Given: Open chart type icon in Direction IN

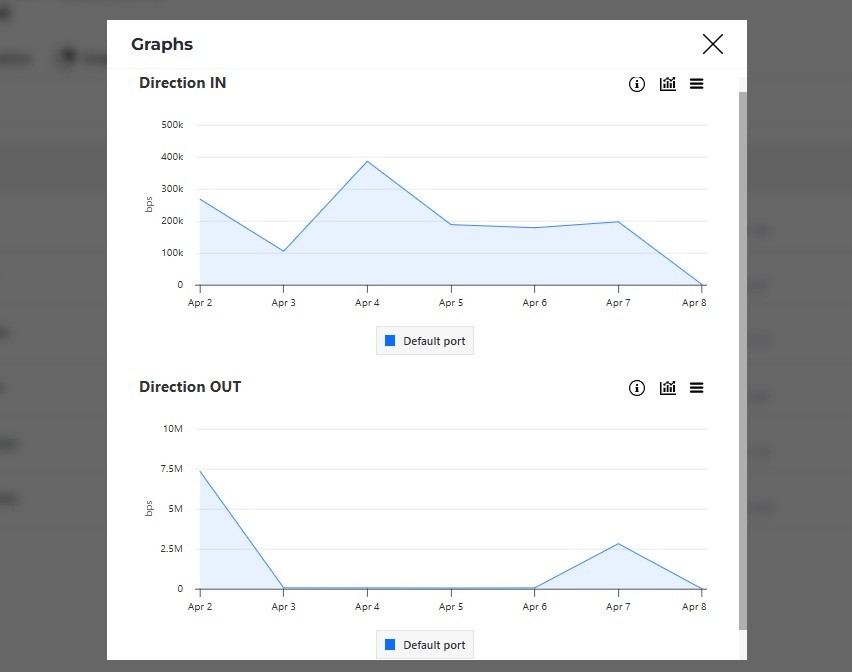Looking at the screenshot, I should pos(668,84).
